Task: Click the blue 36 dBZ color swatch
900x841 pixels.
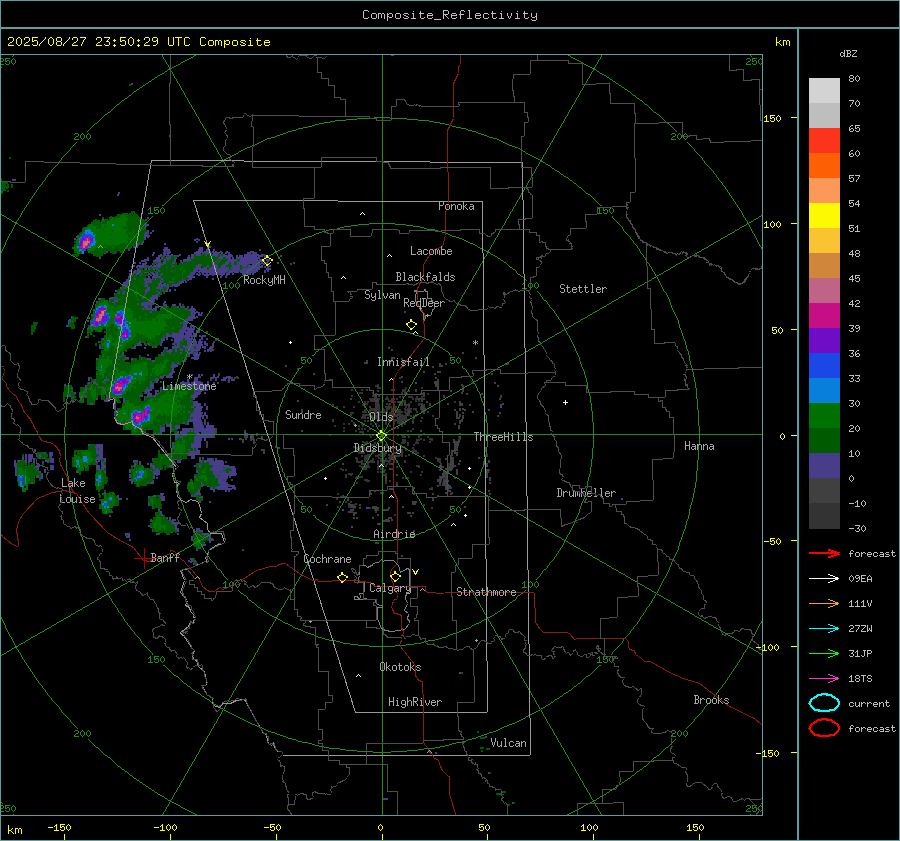Action: (824, 365)
